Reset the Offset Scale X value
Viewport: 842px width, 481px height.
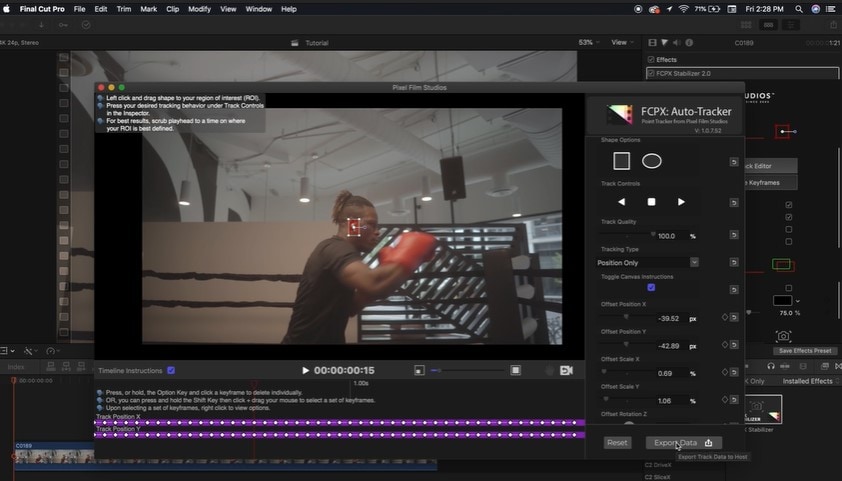tap(734, 372)
